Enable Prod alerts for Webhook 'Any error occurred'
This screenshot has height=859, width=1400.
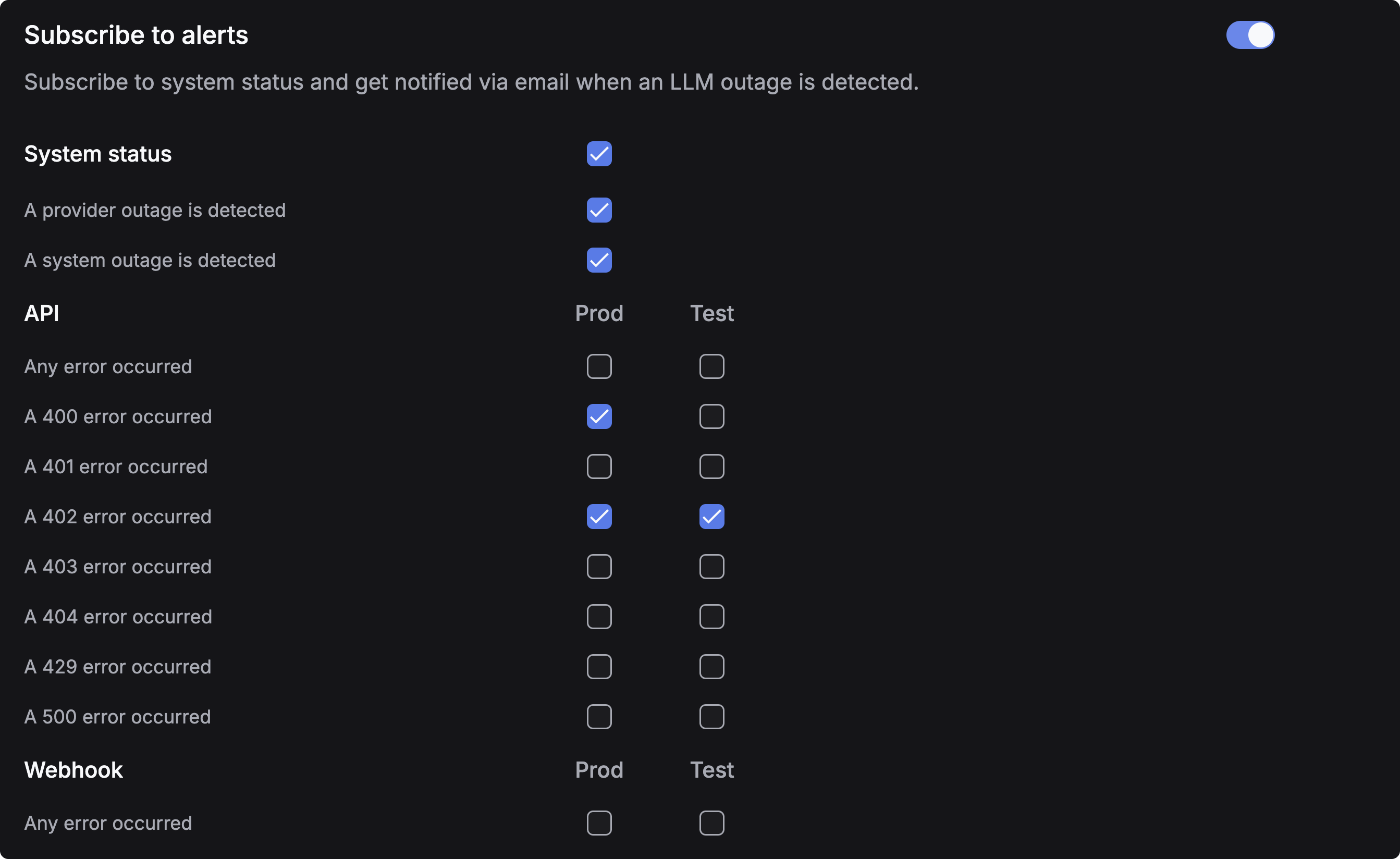(x=599, y=823)
